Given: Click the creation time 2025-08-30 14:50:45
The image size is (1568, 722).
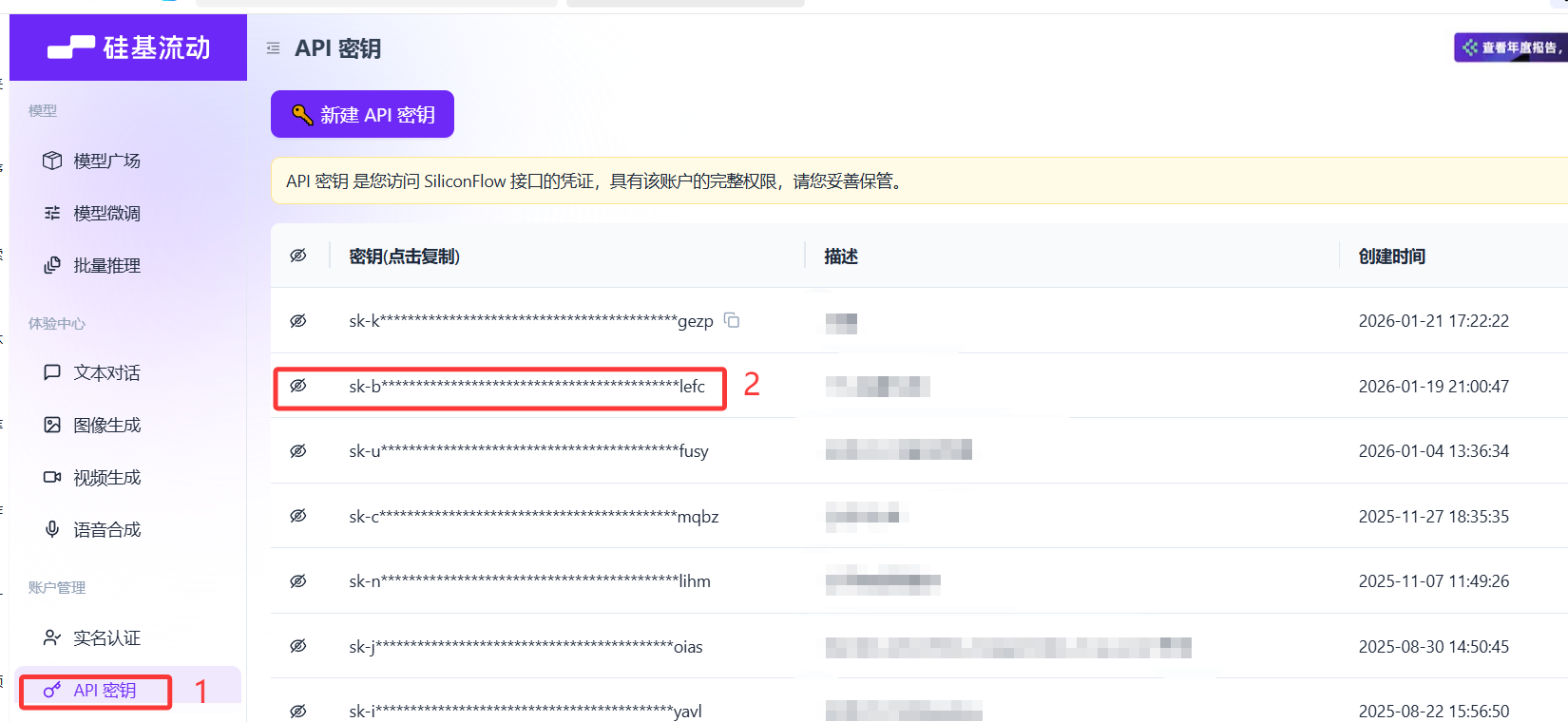Looking at the screenshot, I should click(x=1434, y=647).
